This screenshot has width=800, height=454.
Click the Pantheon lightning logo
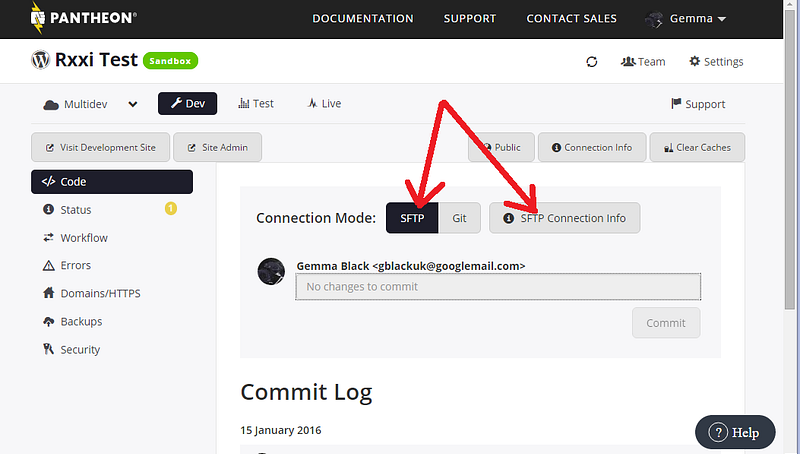(37, 17)
